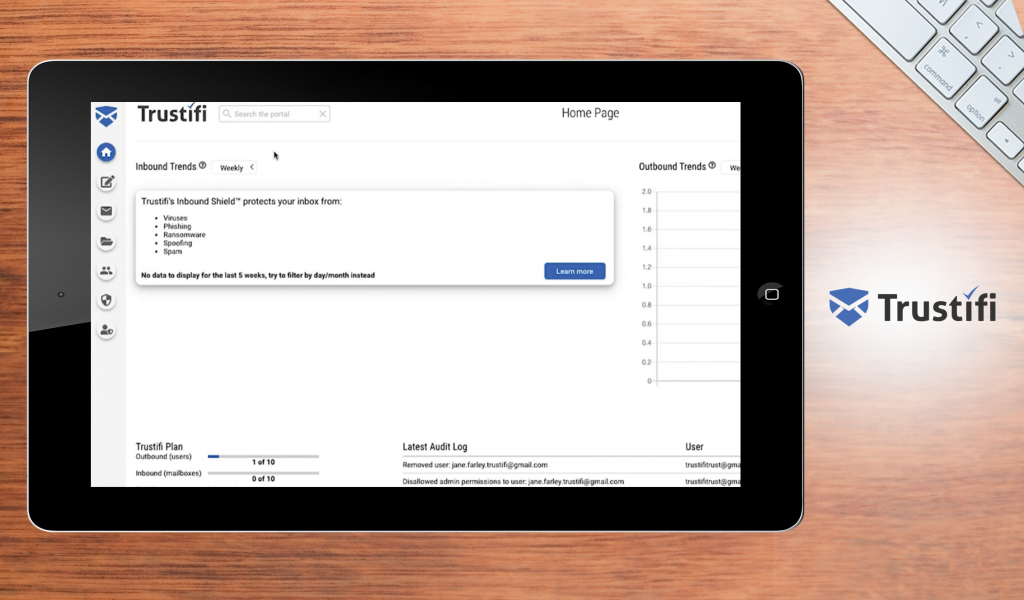
Task: Click the 'Latest Audit Log' heading
Action: click(x=435, y=447)
